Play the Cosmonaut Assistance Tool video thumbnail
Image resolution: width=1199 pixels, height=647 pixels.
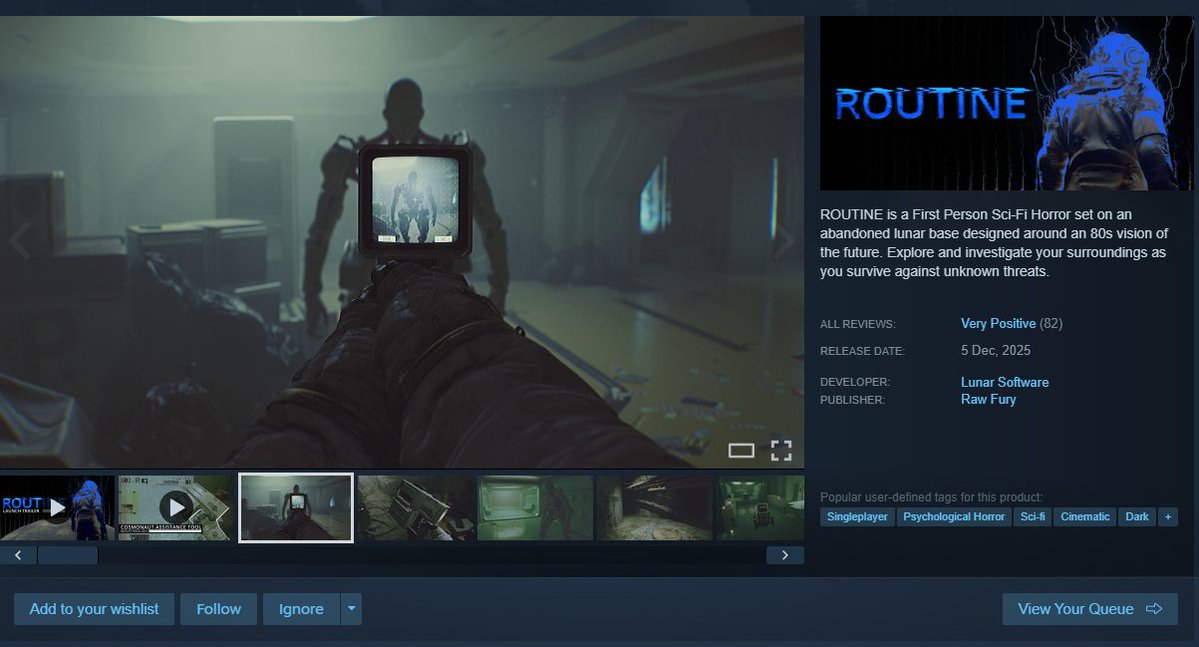pyautogui.click(x=176, y=508)
